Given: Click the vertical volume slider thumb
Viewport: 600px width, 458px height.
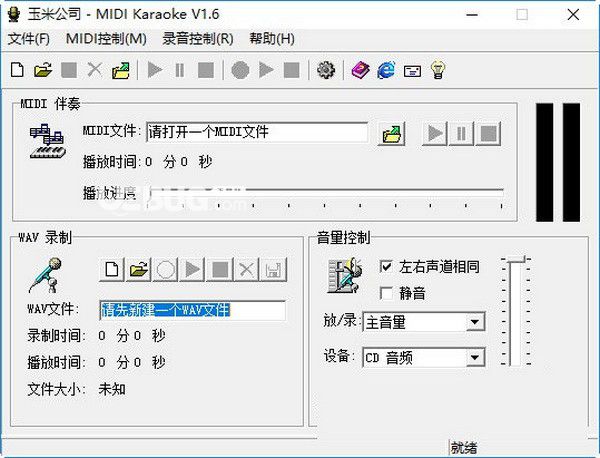Looking at the screenshot, I should 517,259.
